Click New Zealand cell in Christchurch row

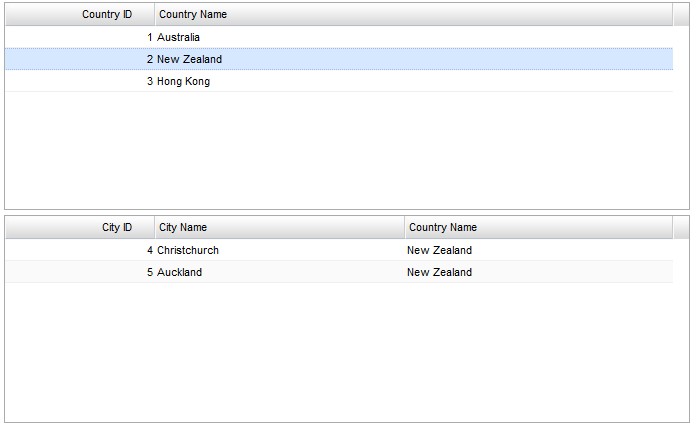[x=440, y=251]
